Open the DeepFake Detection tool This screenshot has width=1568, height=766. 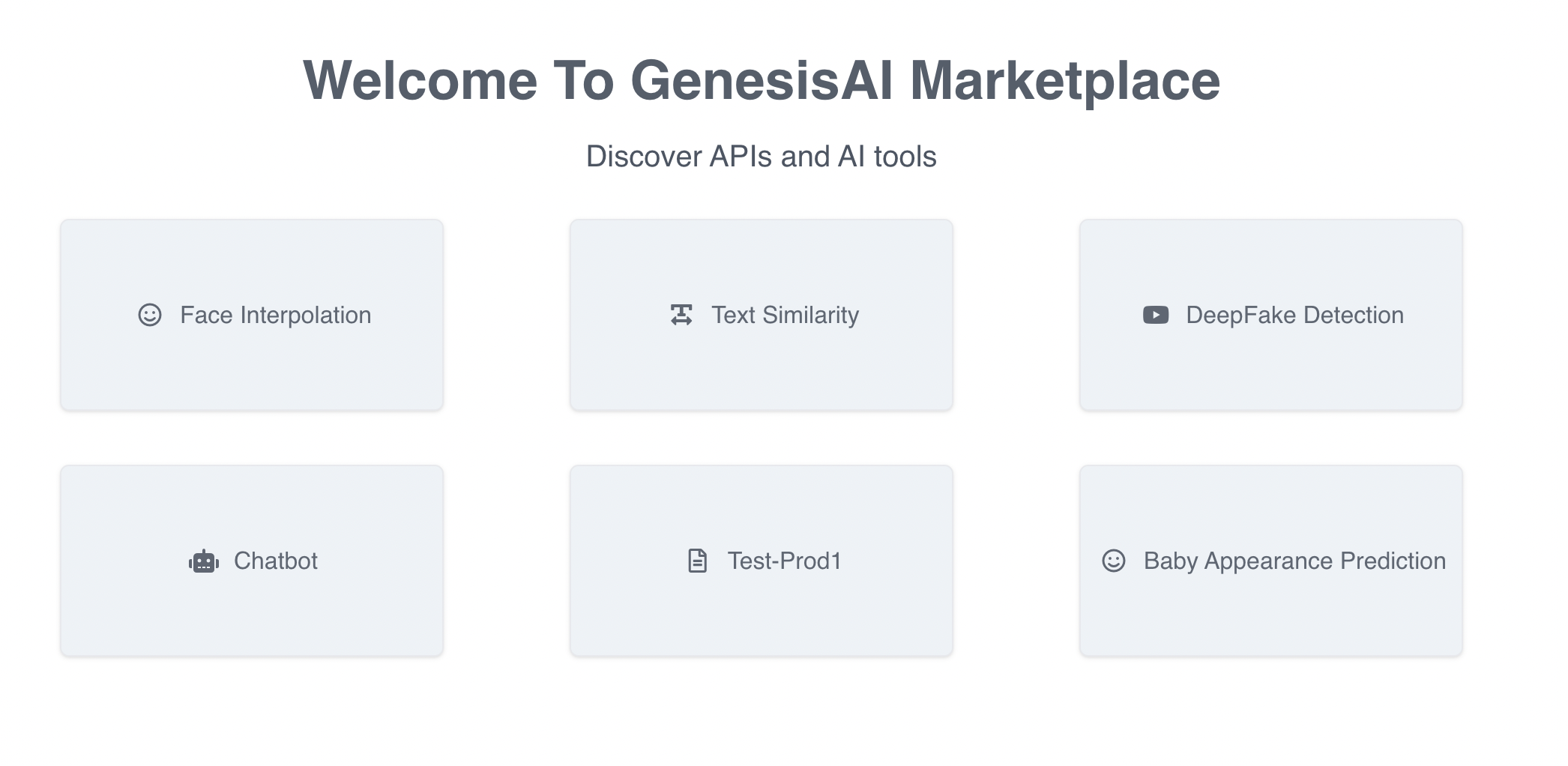pyautogui.click(x=1270, y=315)
